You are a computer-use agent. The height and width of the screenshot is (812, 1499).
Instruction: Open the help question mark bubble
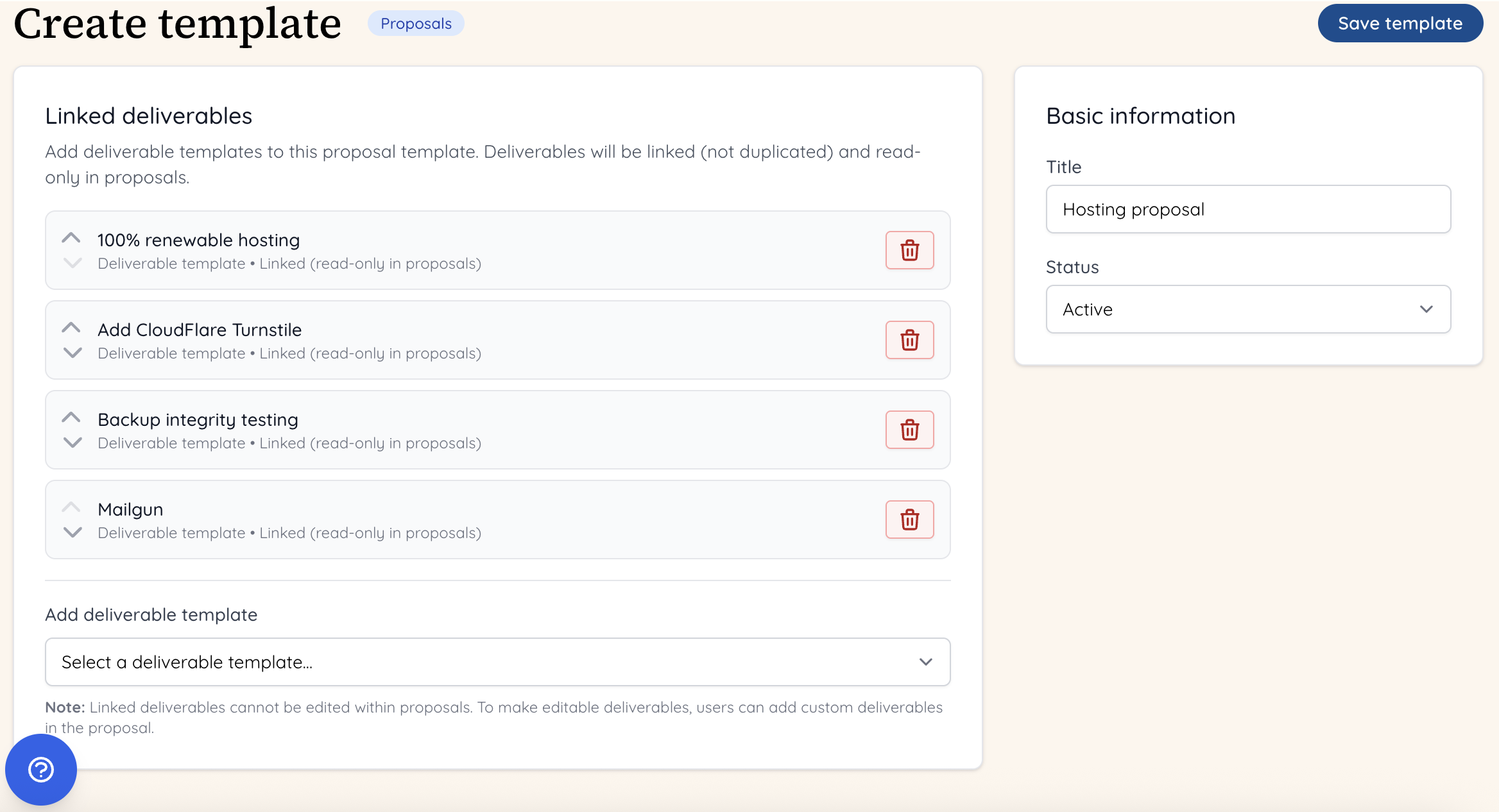click(41, 769)
